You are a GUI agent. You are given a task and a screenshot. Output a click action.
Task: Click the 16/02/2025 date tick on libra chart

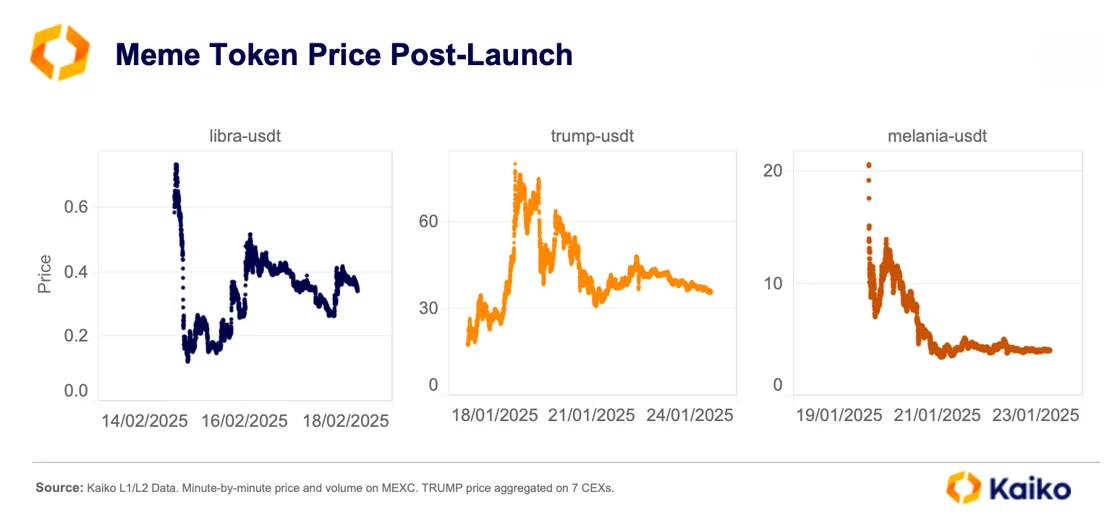[x=245, y=420]
